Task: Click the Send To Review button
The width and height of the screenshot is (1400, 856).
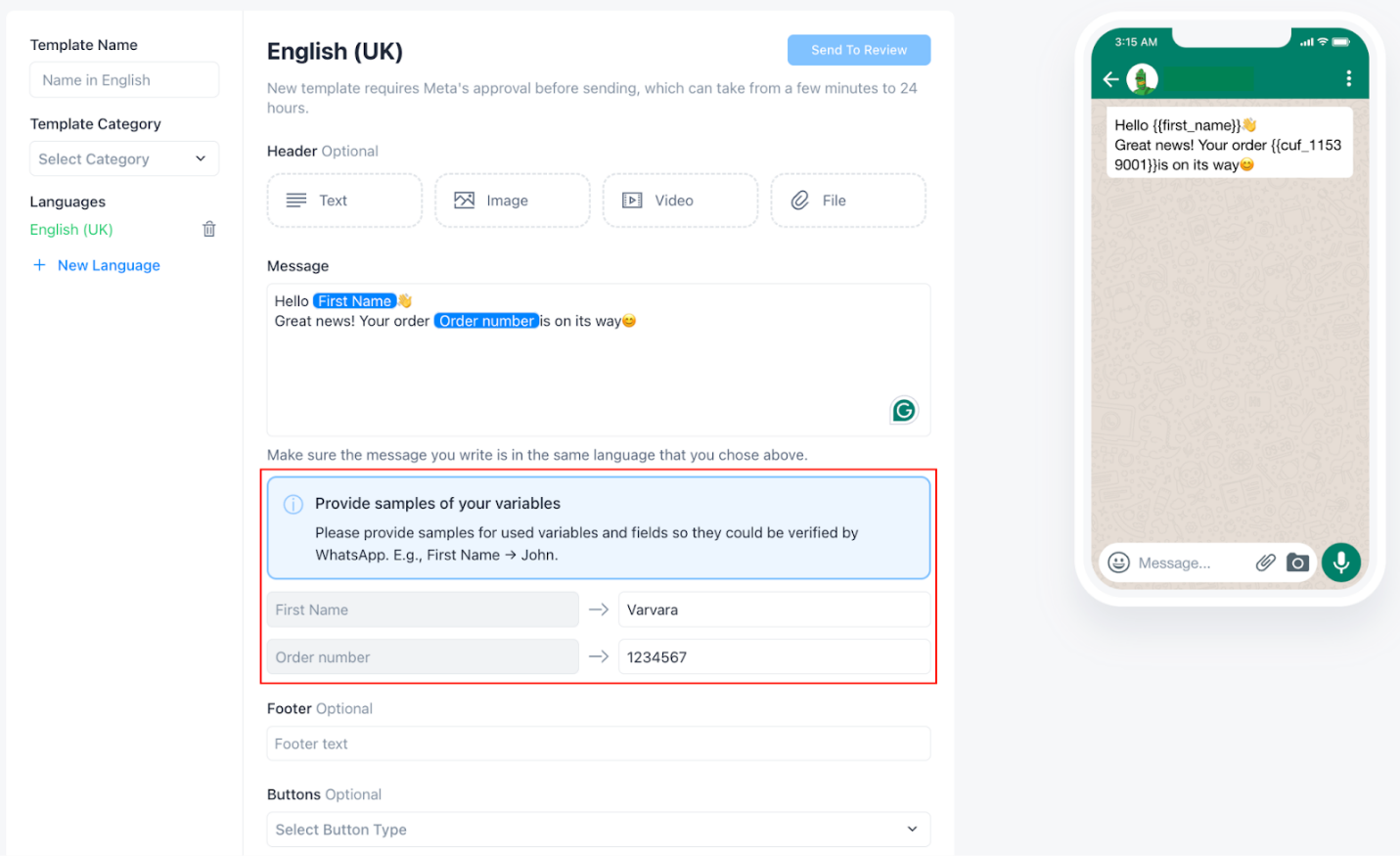Action: (x=858, y=50)
